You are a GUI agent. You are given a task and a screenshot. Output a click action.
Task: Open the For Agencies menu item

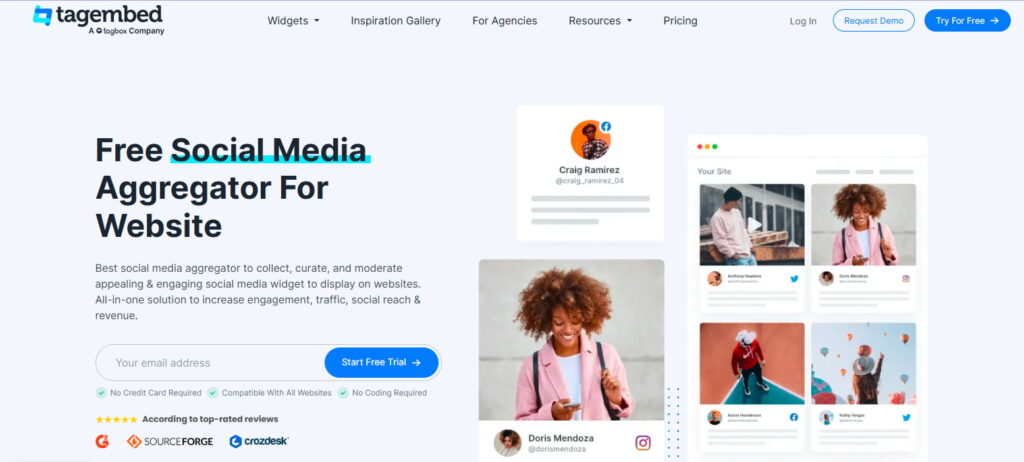[505, 21]
